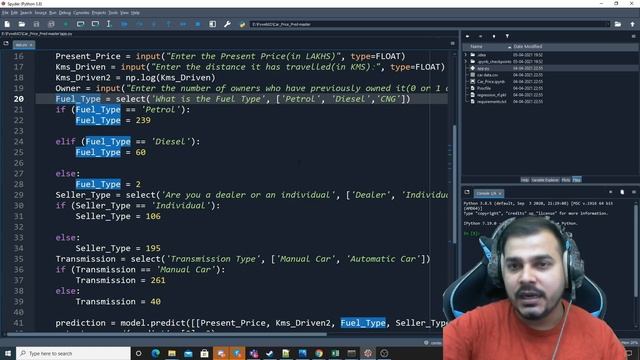Run cell and advance to next
640x360 pixels.
95,24
